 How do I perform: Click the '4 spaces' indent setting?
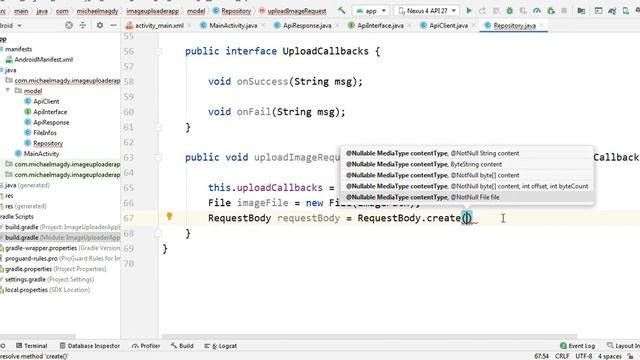pos(610,356)
